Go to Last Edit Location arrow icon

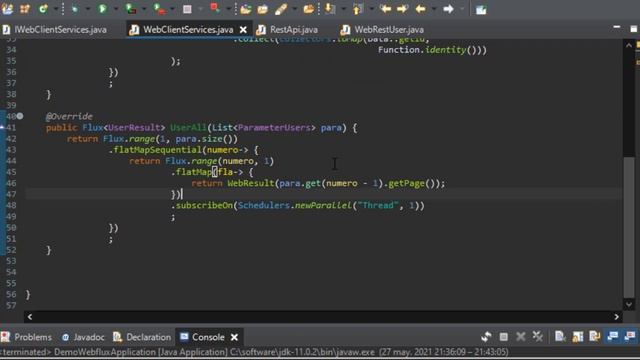click(385, 9)
